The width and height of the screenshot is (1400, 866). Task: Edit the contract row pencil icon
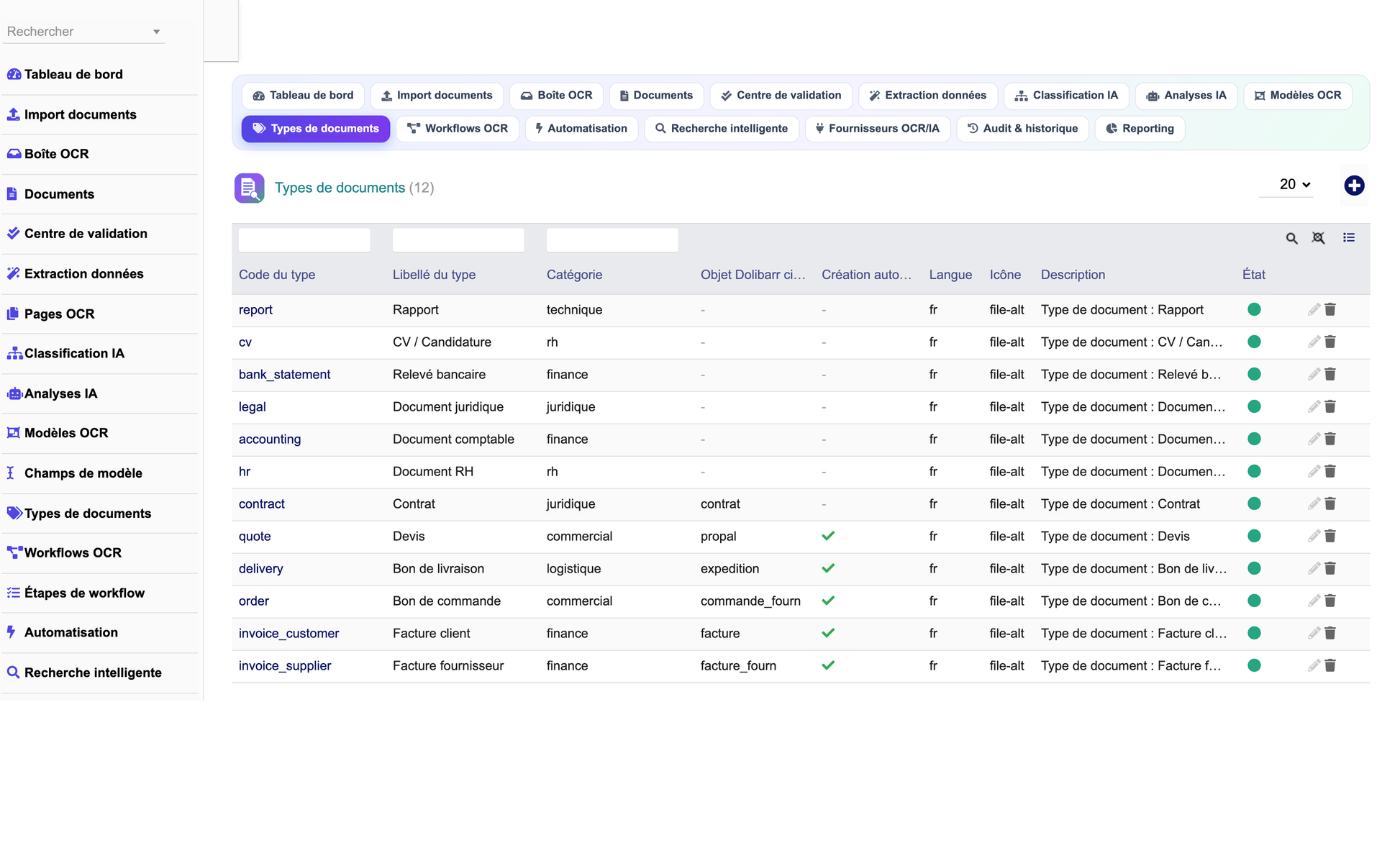(1314, 503)
